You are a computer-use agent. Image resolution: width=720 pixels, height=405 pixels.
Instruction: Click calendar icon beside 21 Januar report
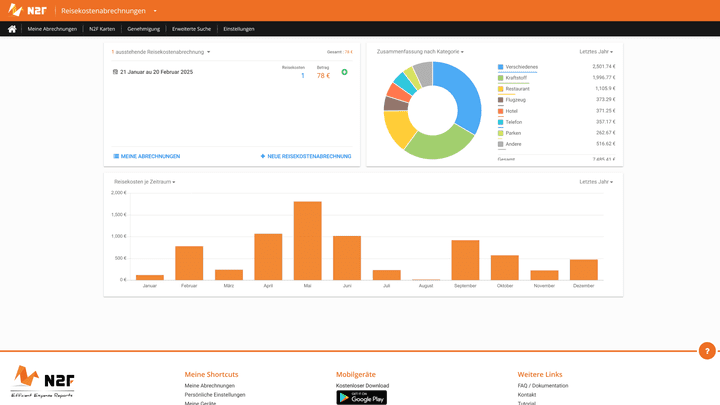click(x=115, y=72)
